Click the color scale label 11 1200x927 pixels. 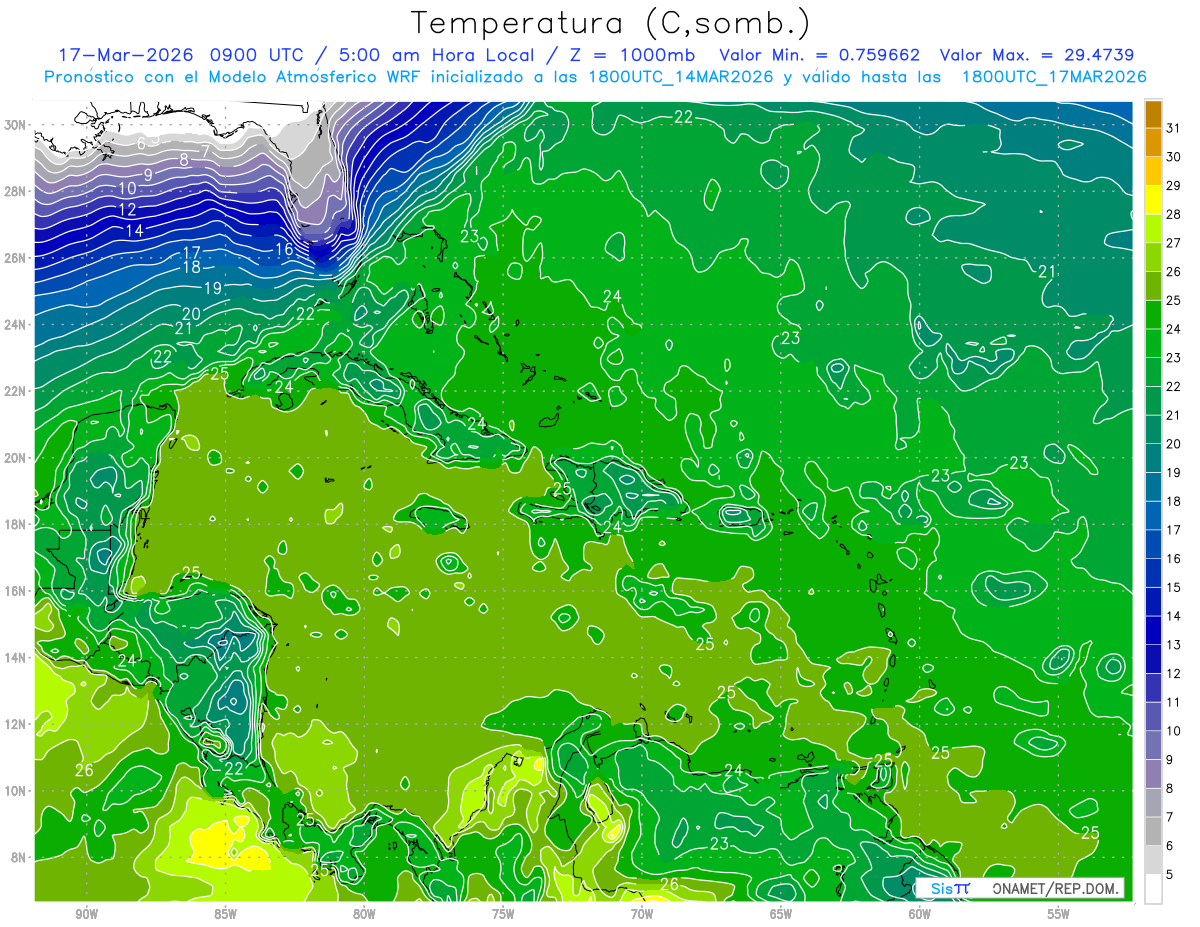(1174, 702)
